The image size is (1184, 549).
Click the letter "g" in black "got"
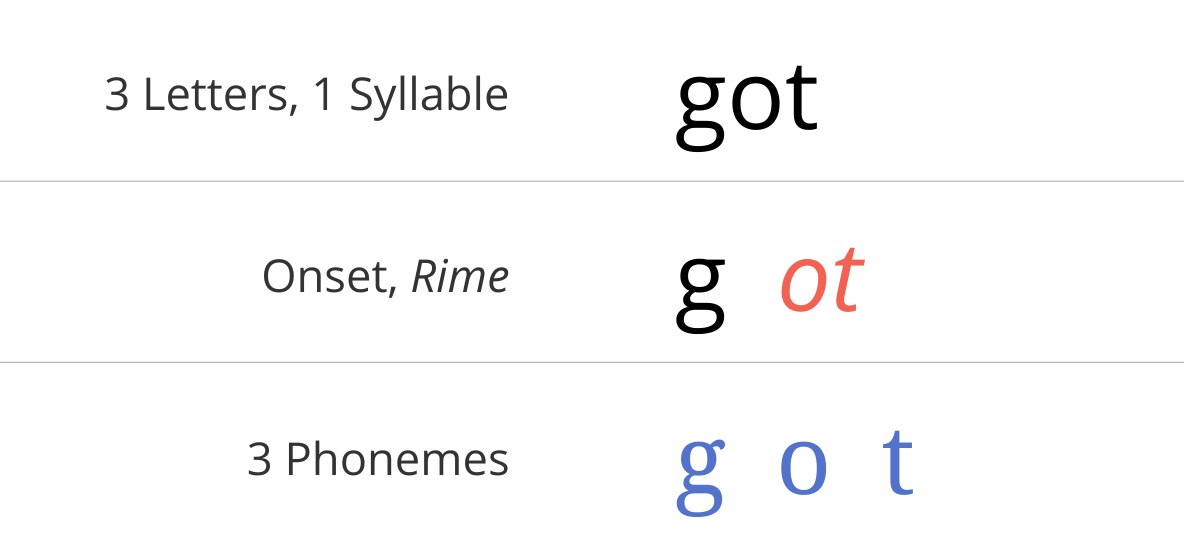[x=701, y=112]
